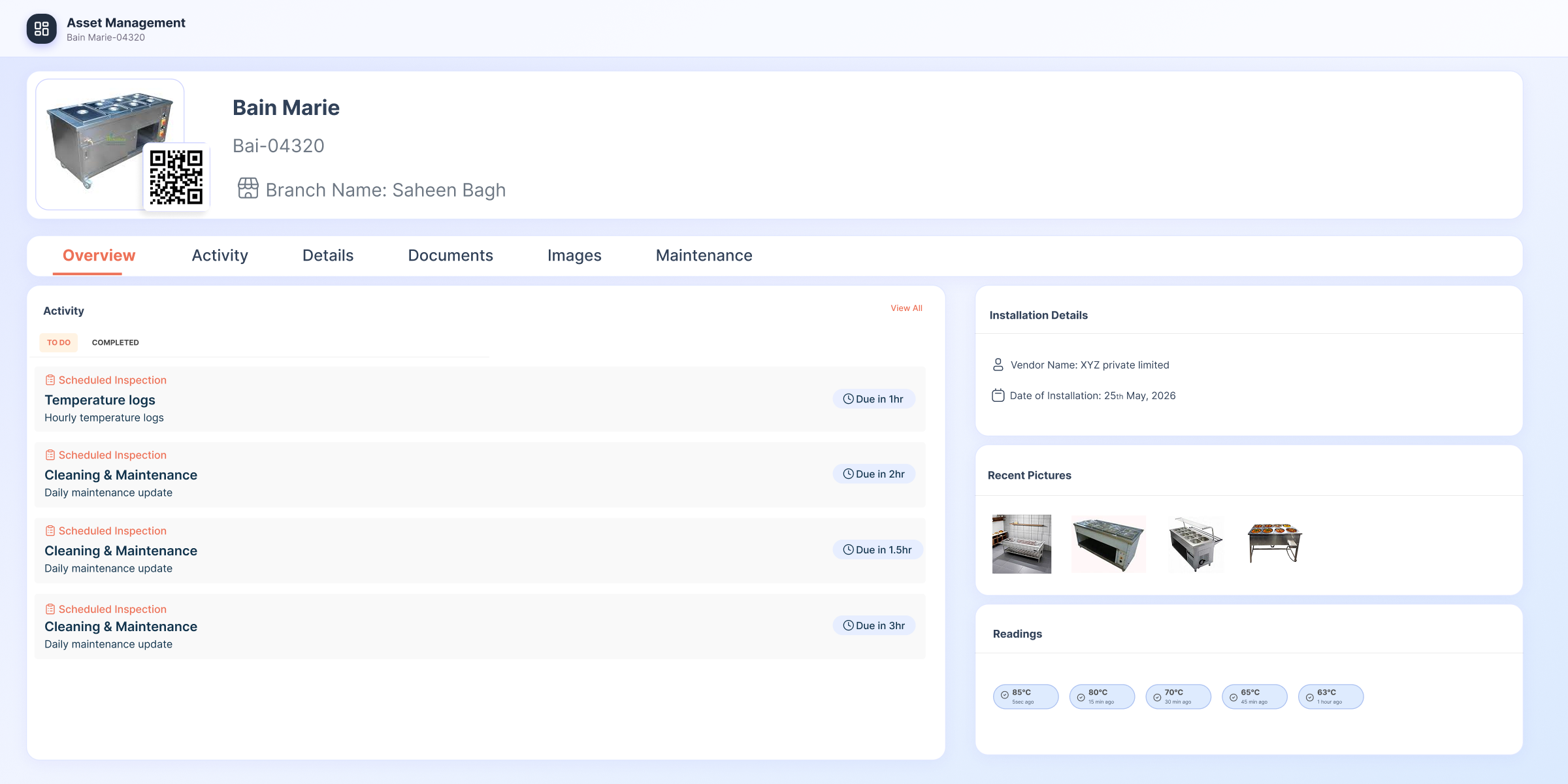Click the Hourly temperature logs description

coord(104,417)
